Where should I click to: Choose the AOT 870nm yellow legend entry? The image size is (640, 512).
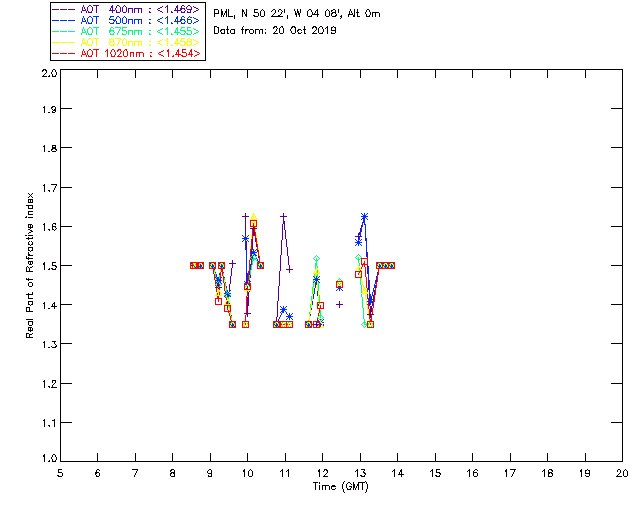(128, 42)
